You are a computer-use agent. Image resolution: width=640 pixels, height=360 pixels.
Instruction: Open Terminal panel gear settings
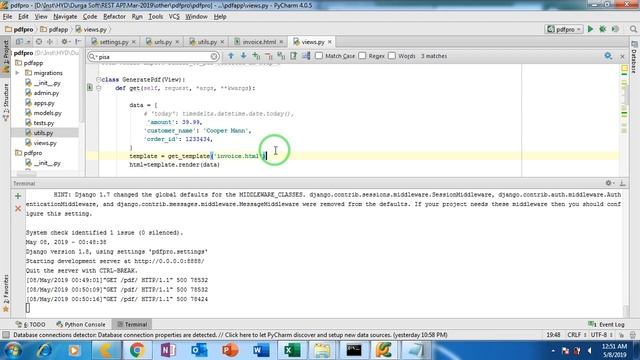609,183
